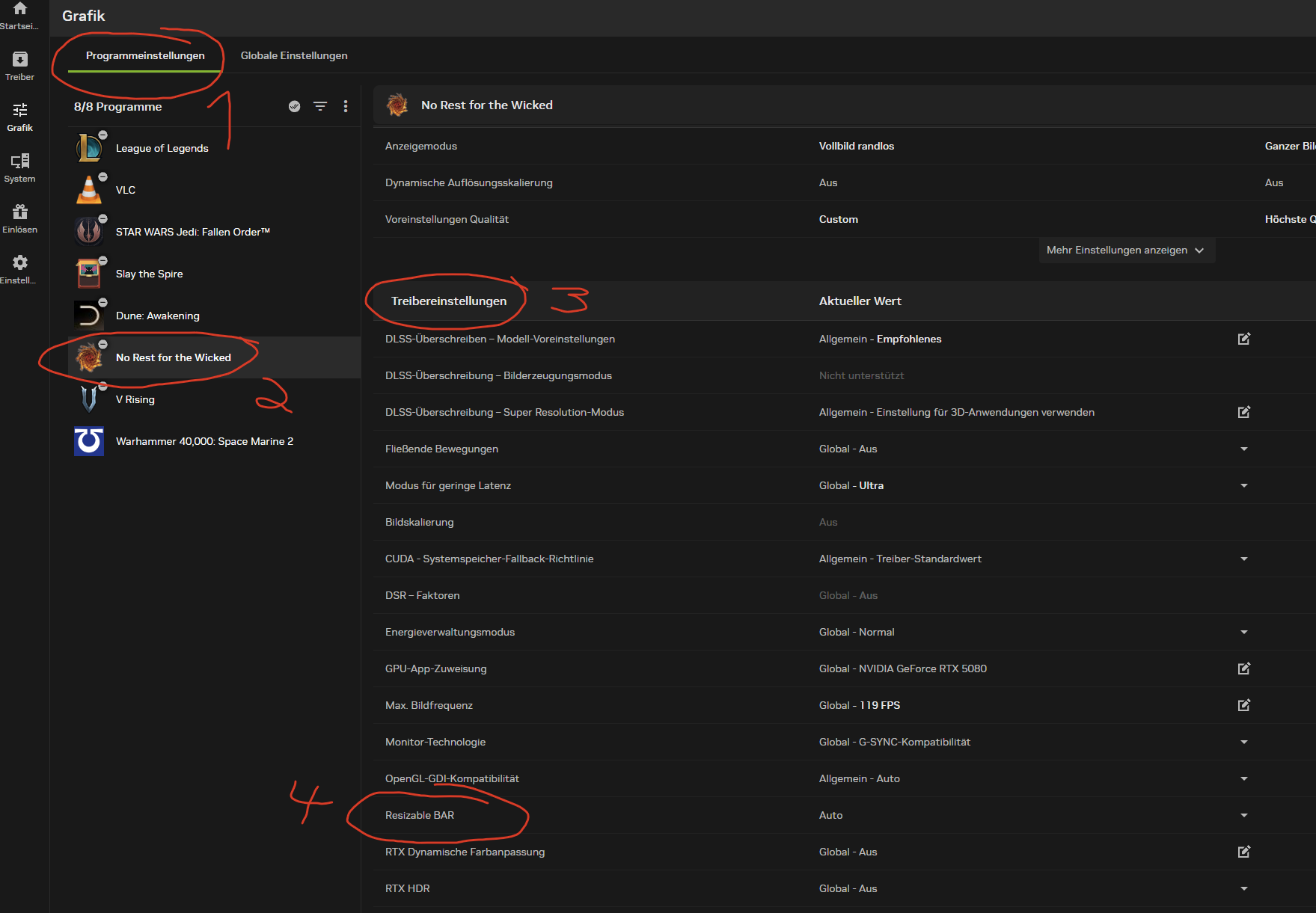Go to the Treiber section
The image size is (1316, 913).
[x=19, y=66]
